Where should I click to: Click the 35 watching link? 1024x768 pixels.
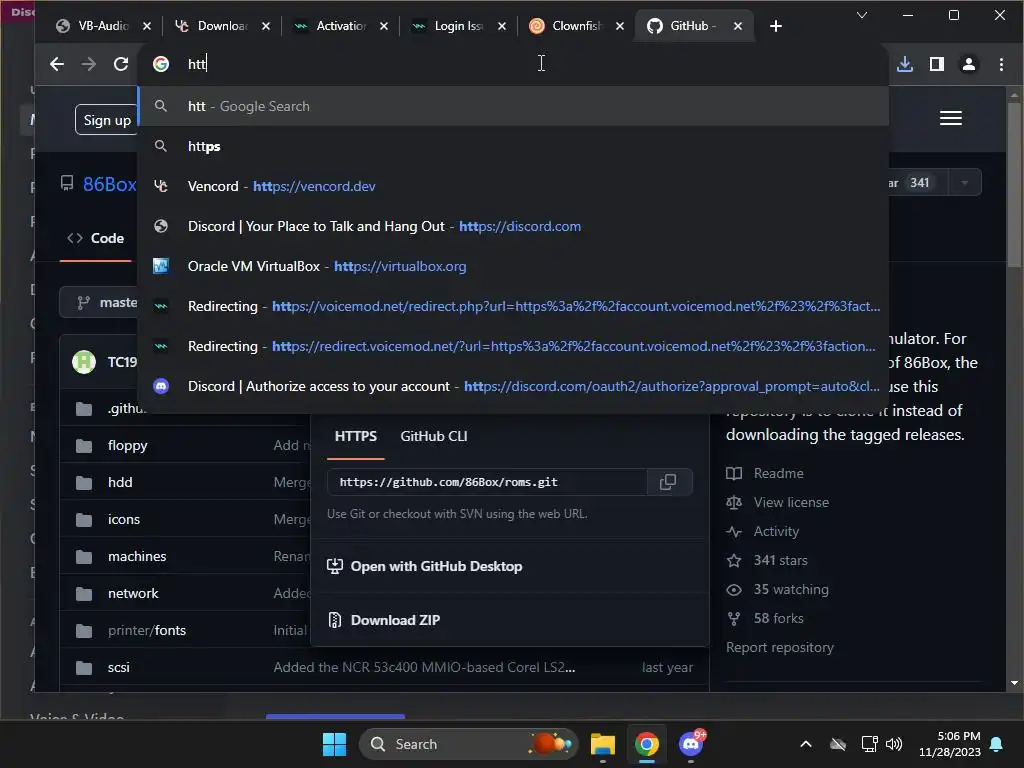pyautogui.click(x=777, y=590)
